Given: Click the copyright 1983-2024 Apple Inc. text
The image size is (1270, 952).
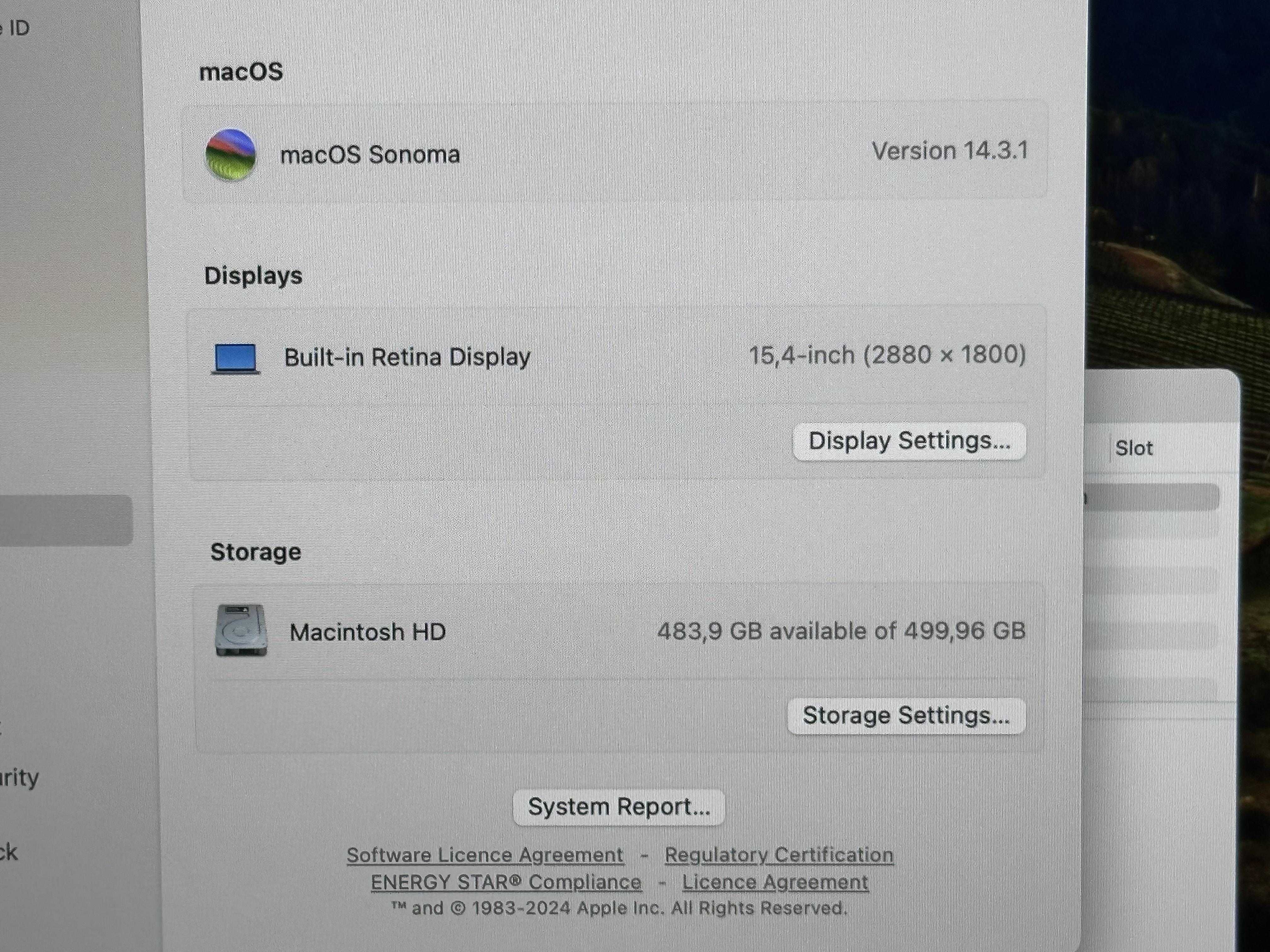Looking at the screenshot, I should [x=619, y=908].
